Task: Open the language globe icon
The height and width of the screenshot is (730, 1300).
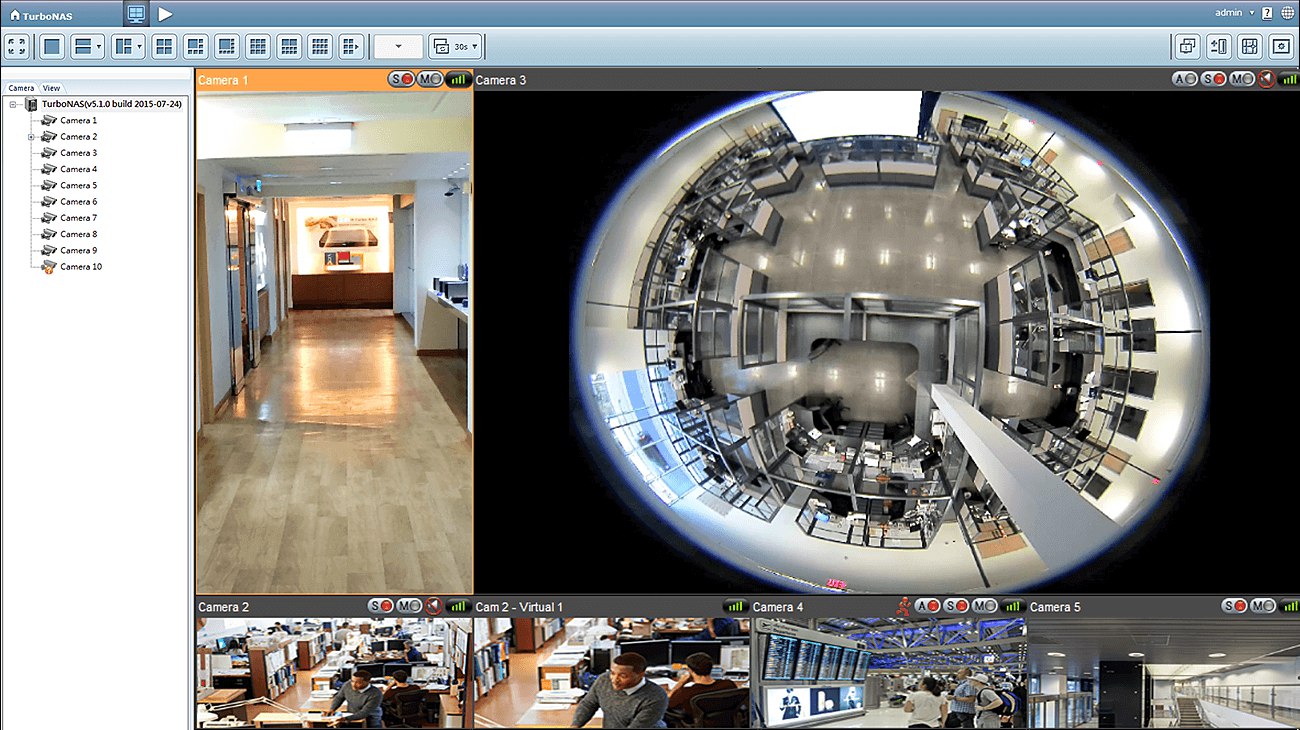Action: (1287, 13)
